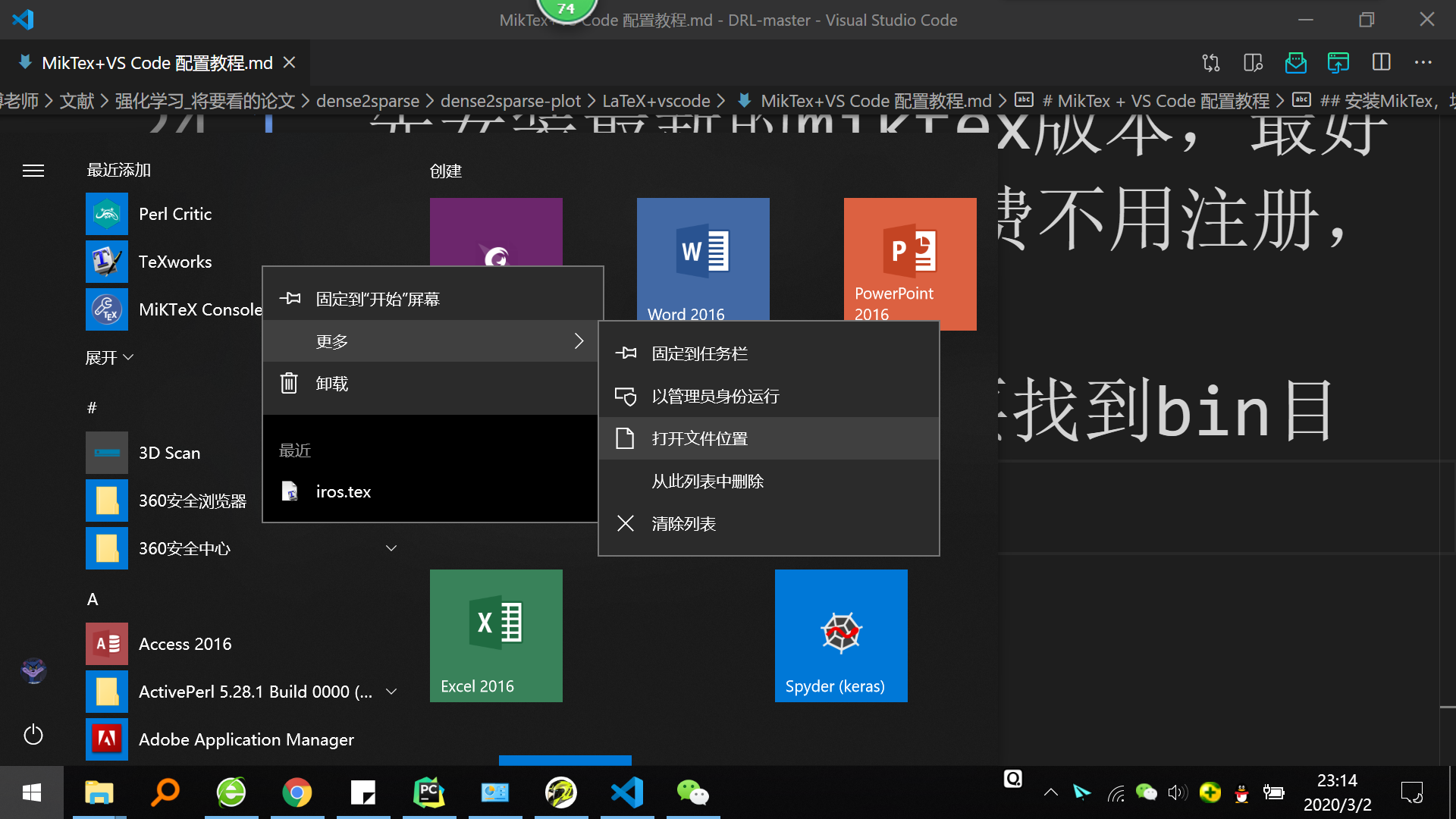Image resolution: width=1456 pixels, height=819 pixels.
Task: Open PyCharm from the taskbar
Action: 428,792
